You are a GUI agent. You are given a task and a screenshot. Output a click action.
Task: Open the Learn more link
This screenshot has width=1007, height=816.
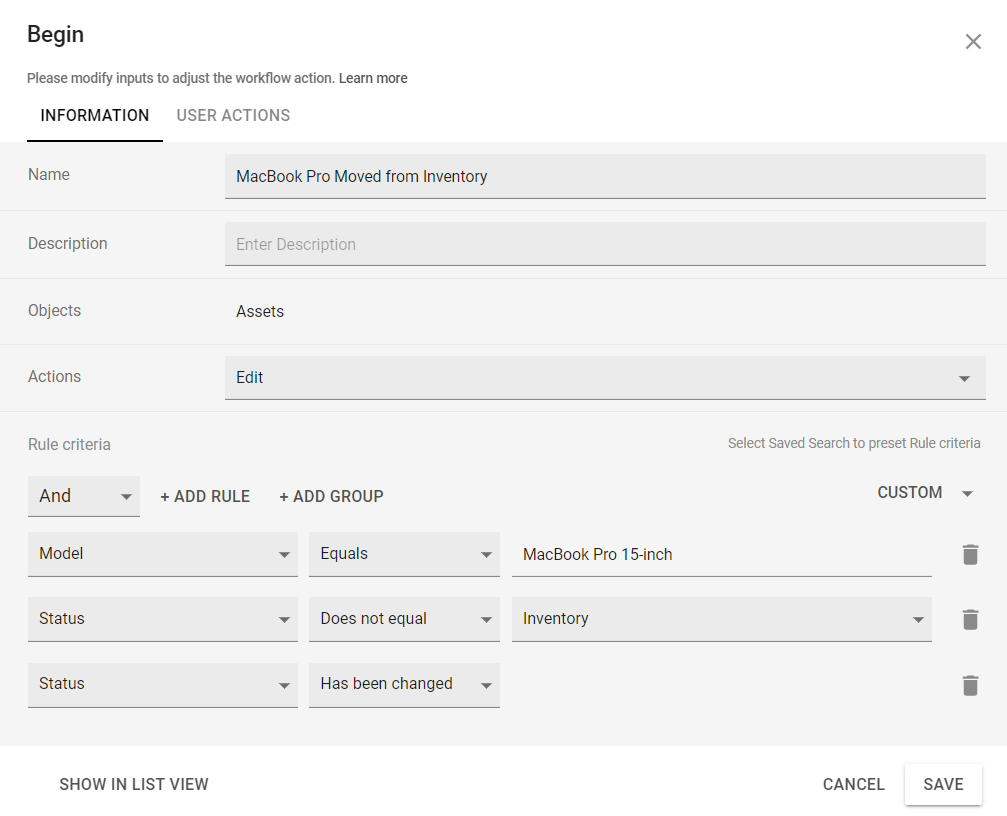pyautogui.click(x=373, y=78)
